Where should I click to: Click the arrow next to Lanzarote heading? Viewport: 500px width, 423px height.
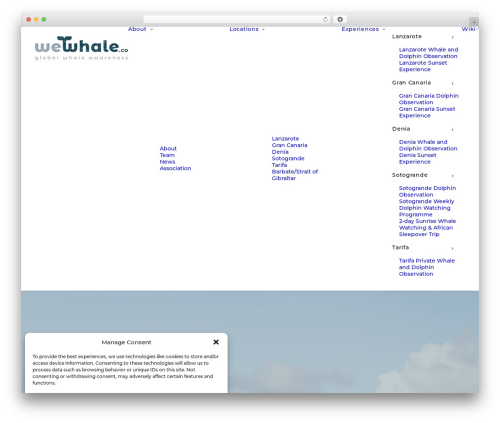[x=453, y=37]
